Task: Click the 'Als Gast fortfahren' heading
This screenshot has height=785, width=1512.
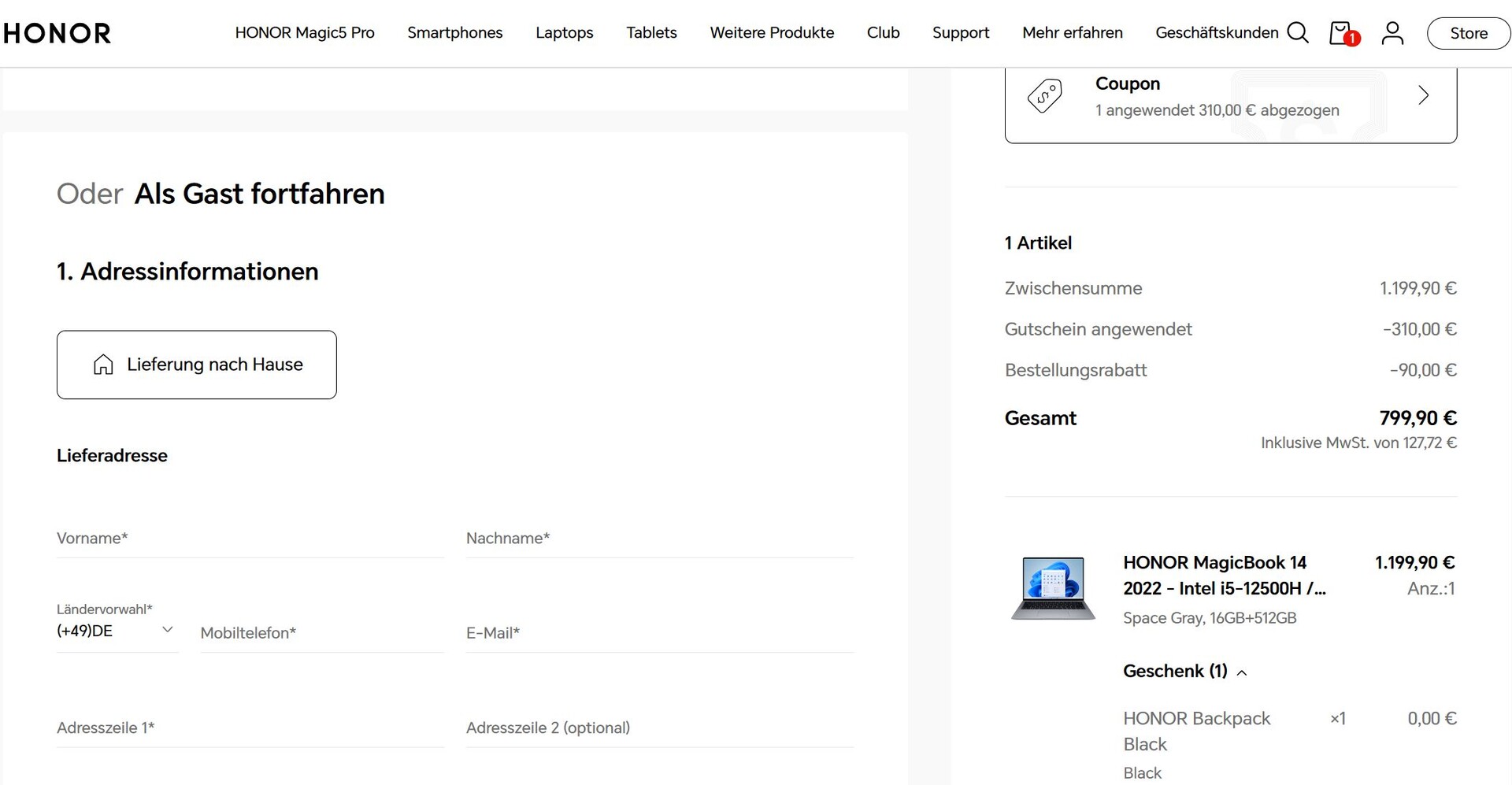Action: click(260, 194)
